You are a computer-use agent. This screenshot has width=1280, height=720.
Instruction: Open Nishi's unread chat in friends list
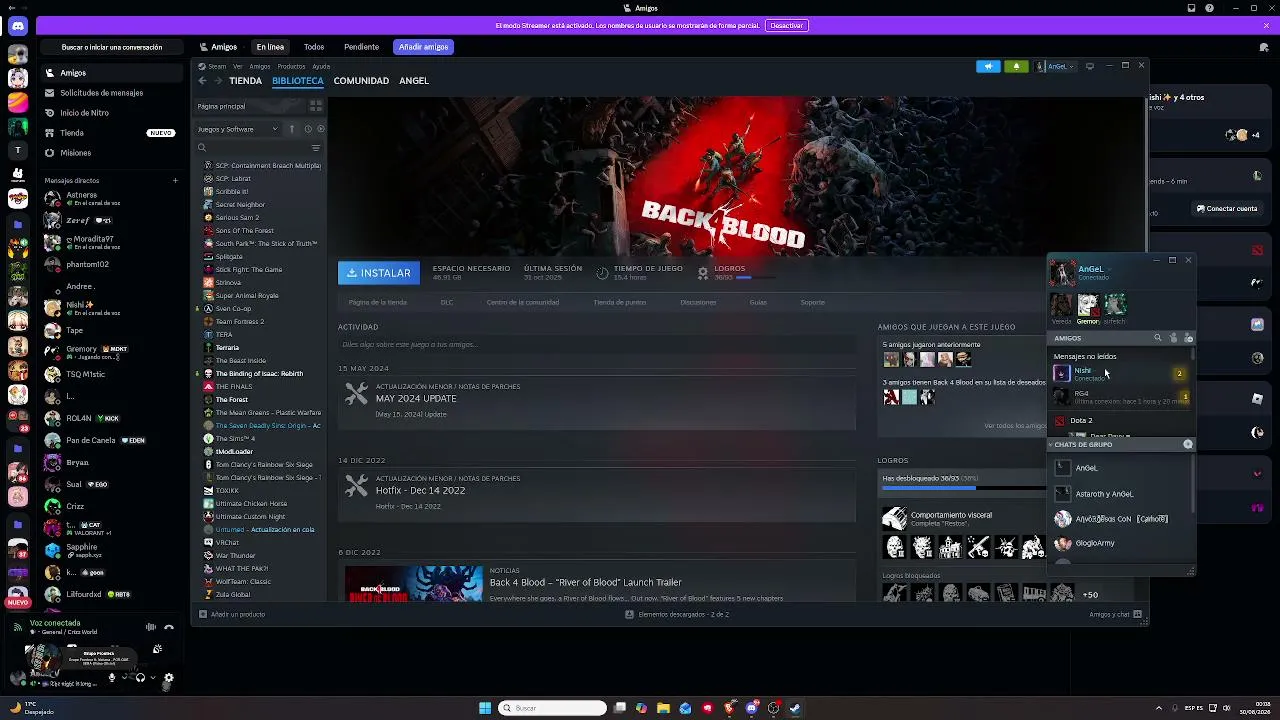coord(1120,373)
